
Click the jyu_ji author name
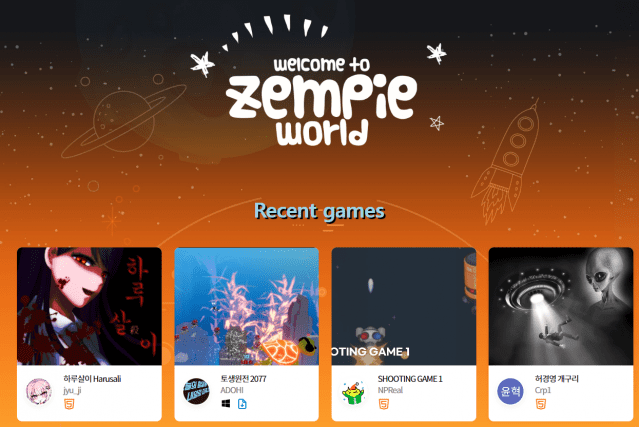point(72,390)
